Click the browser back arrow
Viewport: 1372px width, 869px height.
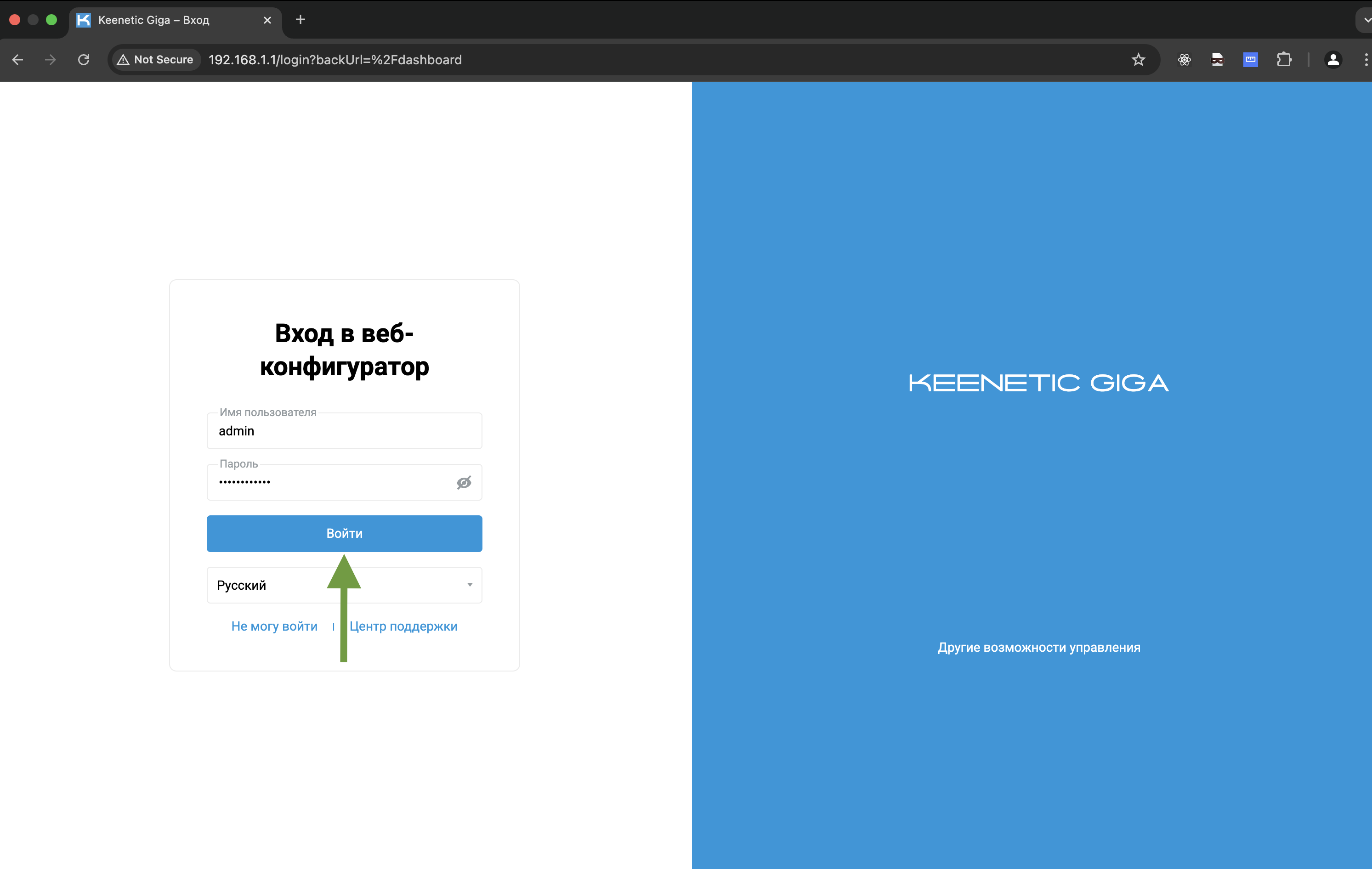pos(17,60)
